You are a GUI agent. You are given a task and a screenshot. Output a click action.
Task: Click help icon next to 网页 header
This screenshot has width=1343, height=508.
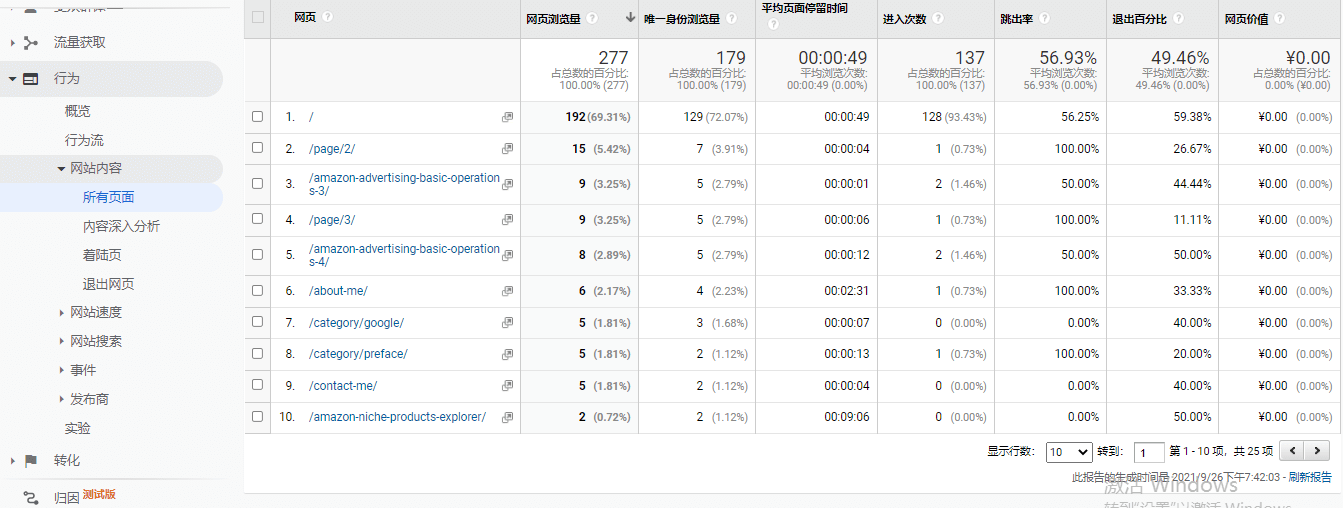pos(328,17)
